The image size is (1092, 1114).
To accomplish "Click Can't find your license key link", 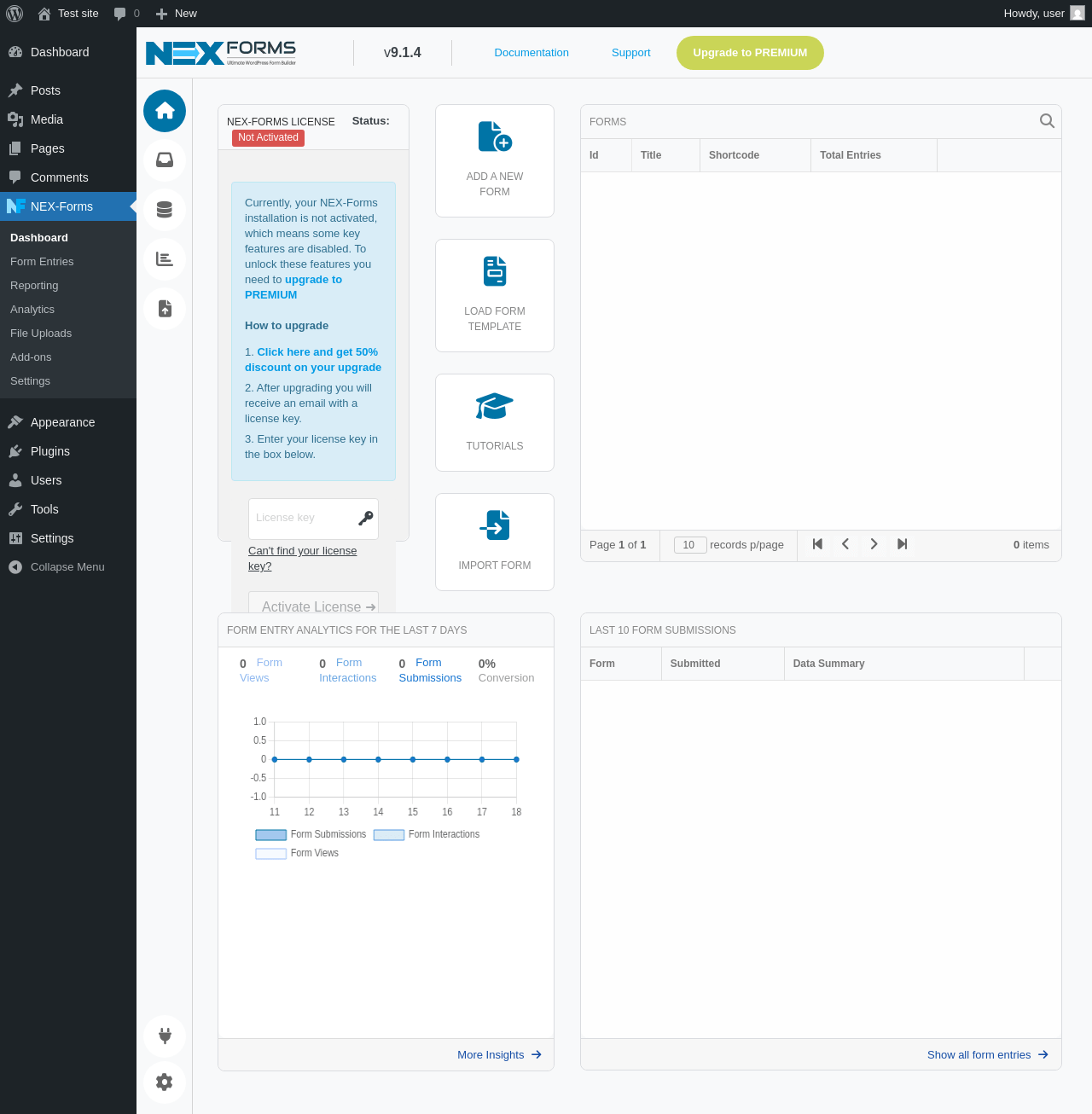I will click(303, 559).
